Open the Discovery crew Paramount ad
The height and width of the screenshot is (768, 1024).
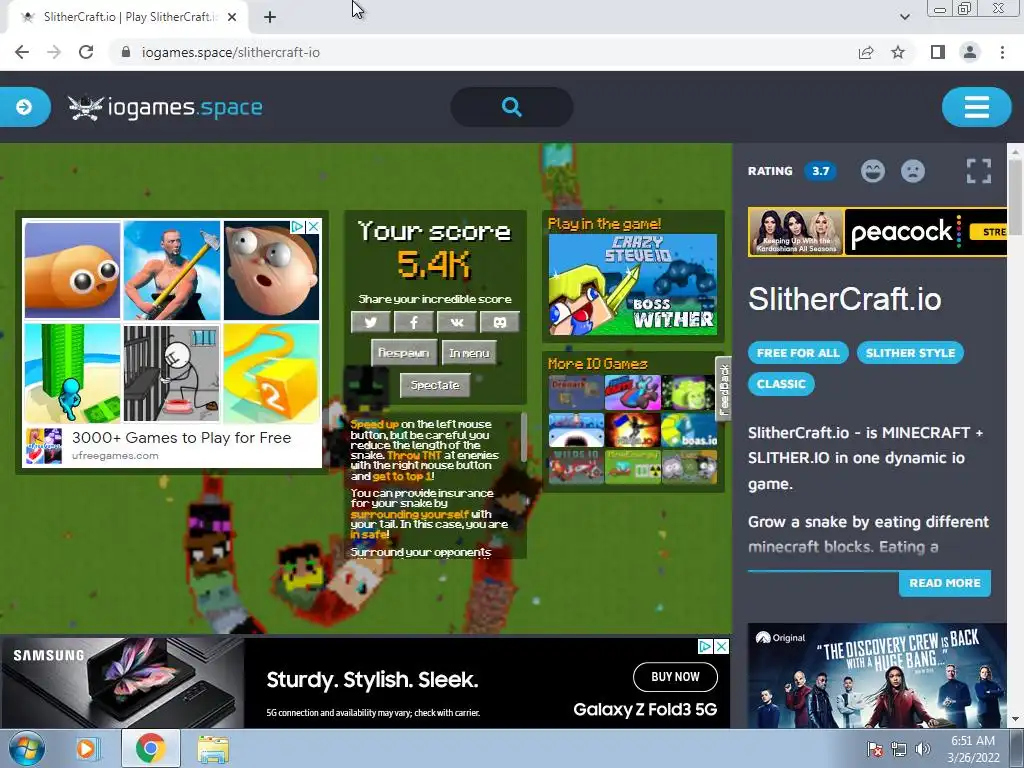pos(877,676)
